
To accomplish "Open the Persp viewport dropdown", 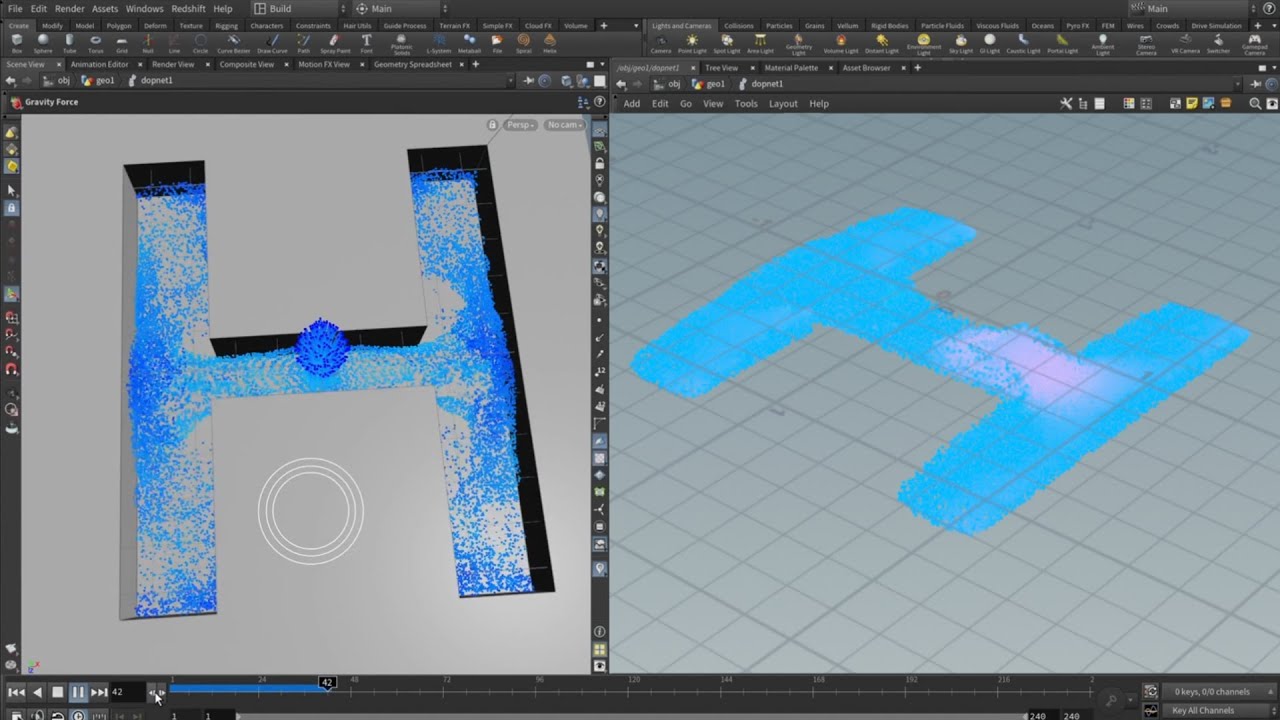I will (x=520, y=125).
